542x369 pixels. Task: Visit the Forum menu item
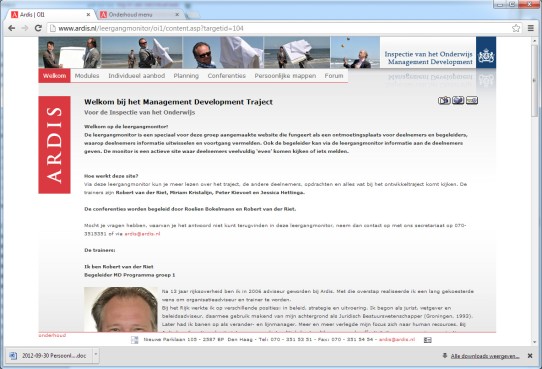point(334,76)
